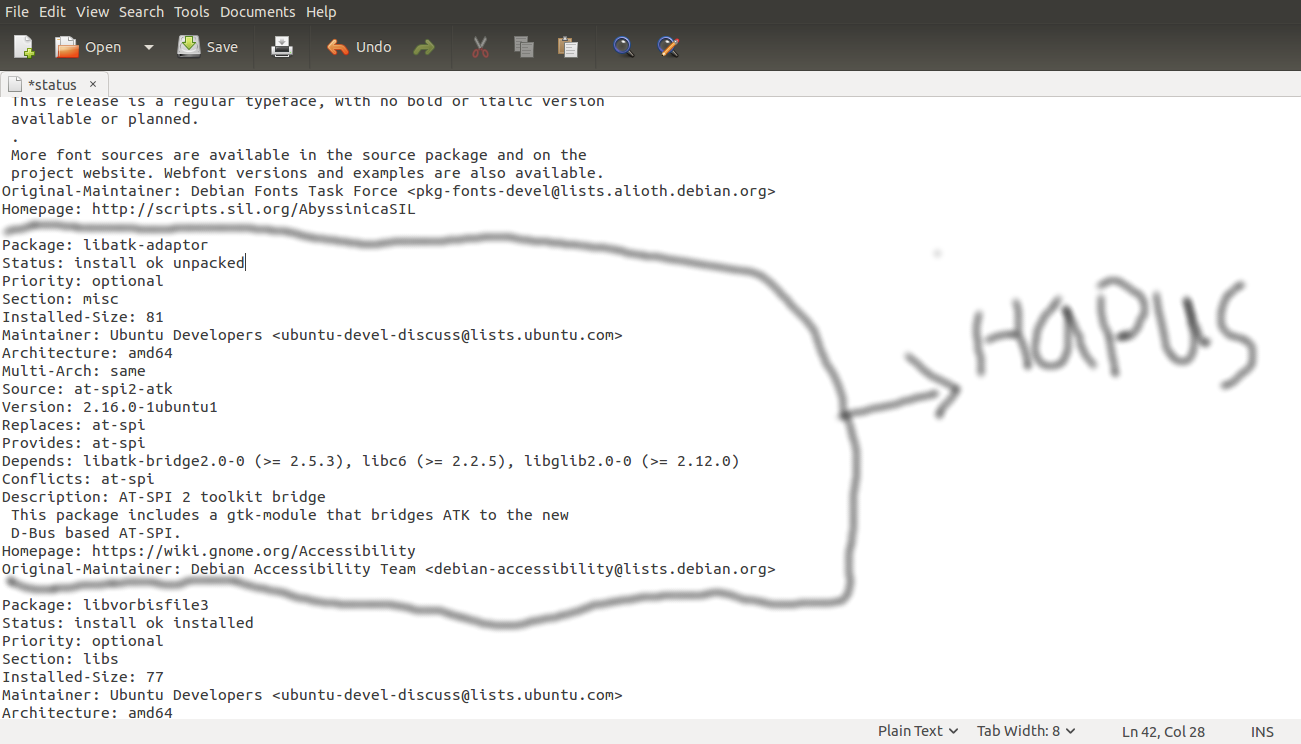Undo the last edit
1301x744 pixels.
[359, 47]
